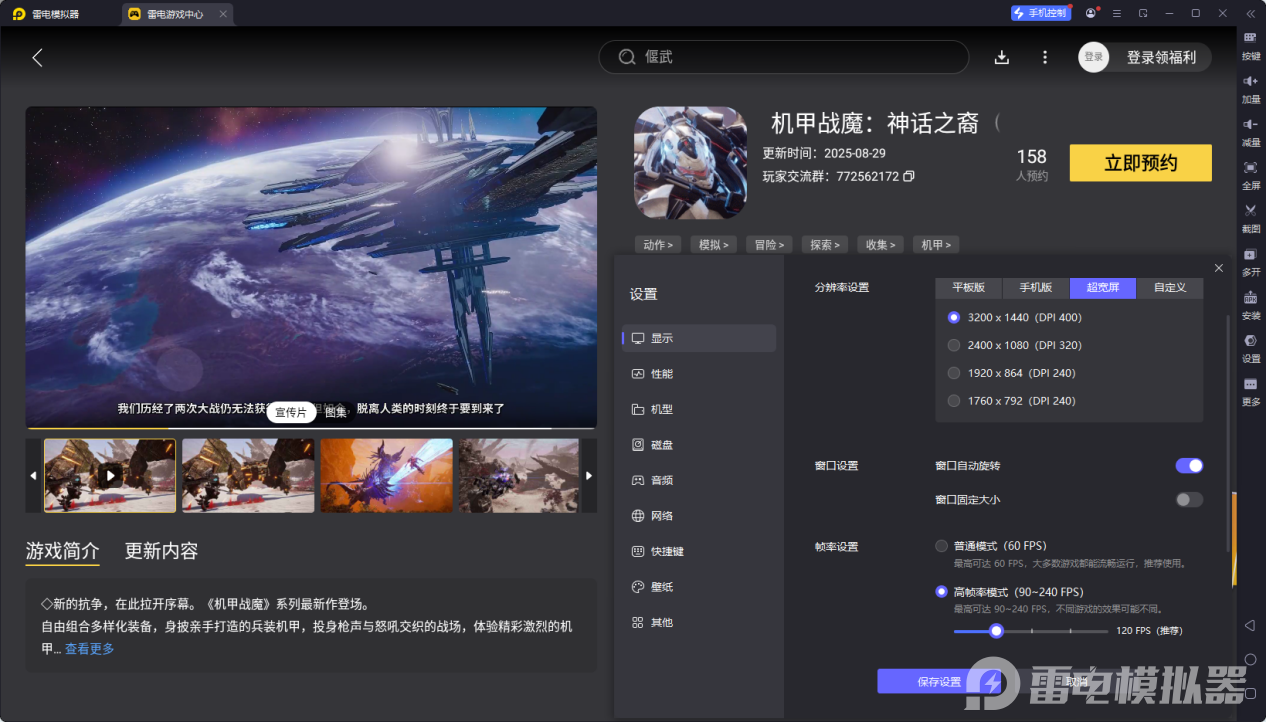Click the volume up (加量) icon

[x=1250, y=81]
